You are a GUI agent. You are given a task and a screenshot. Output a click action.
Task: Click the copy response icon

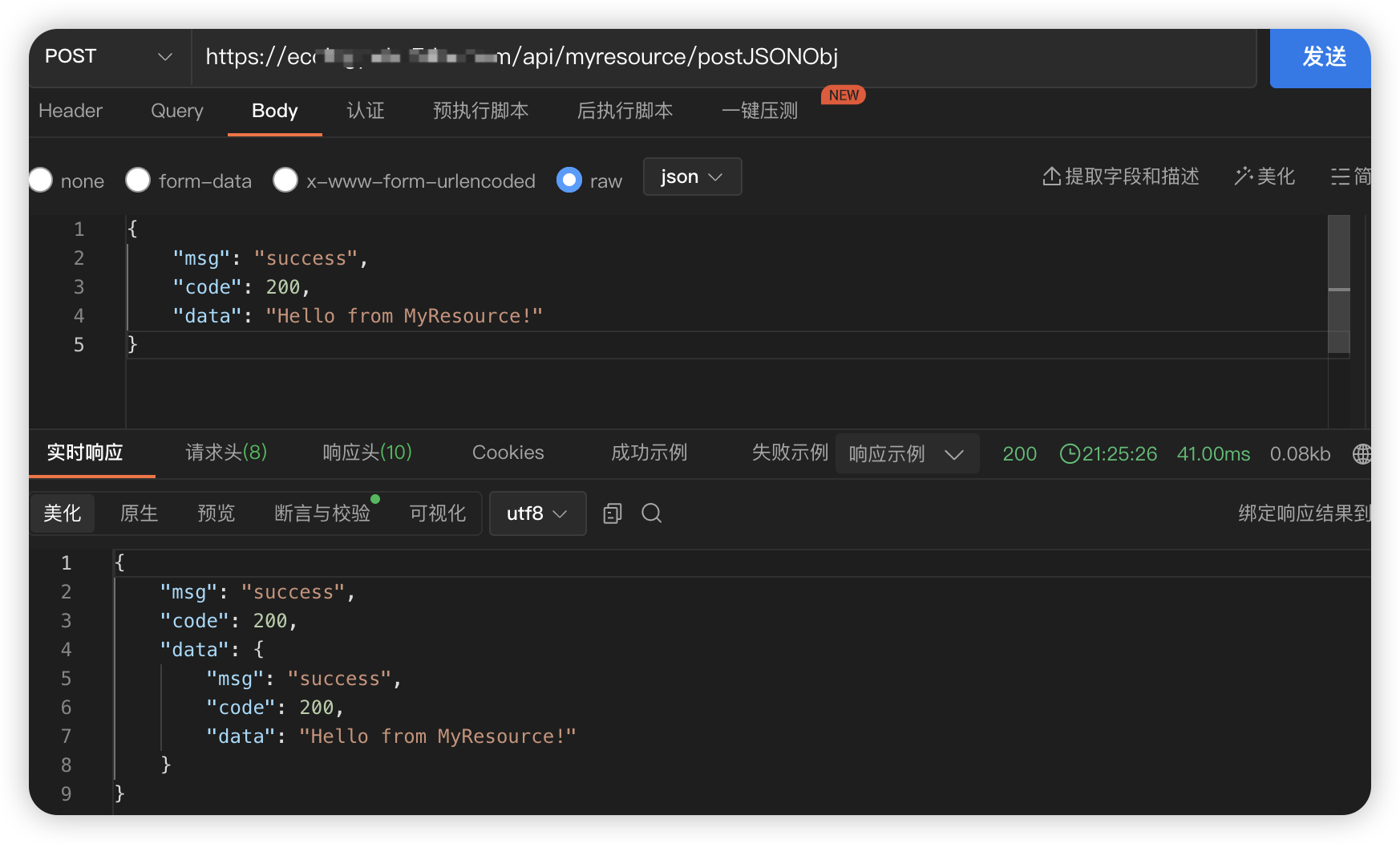pyautogui.click(x=613, y=513)
